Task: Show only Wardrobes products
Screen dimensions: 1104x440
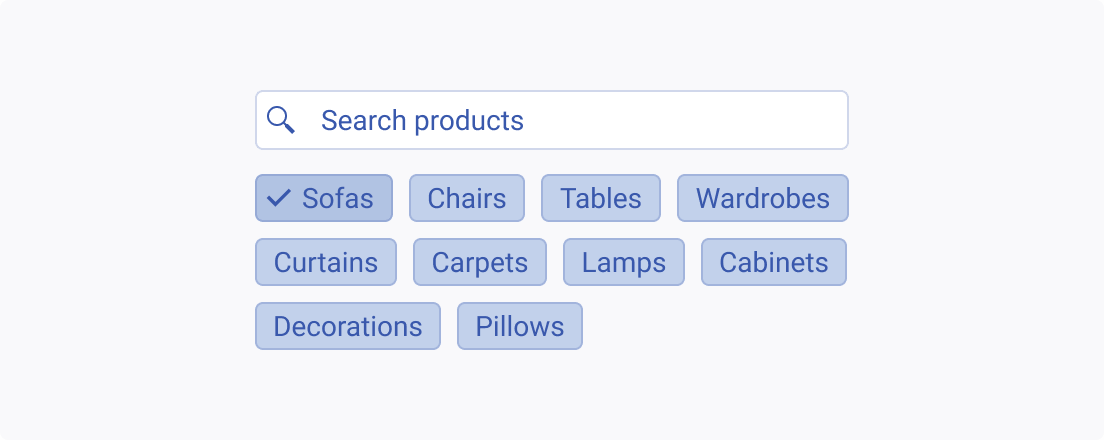Action: tap(763, 198)
